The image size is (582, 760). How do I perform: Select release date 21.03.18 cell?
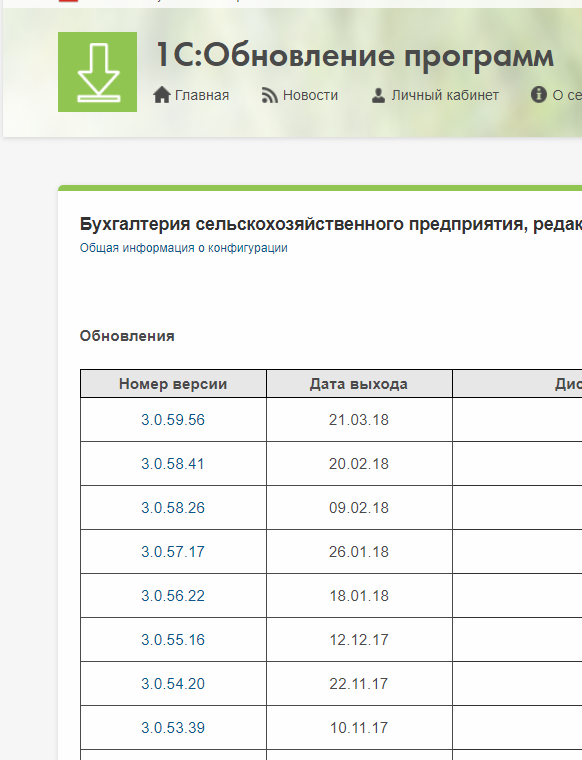pyautogui.click(x=359, y=420)
